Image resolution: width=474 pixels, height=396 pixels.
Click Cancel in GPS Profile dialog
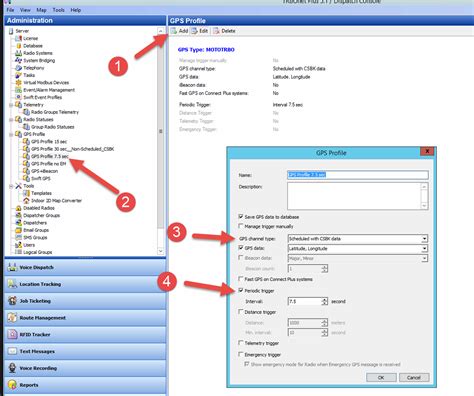pyautogui.click(x=414, y=377)
